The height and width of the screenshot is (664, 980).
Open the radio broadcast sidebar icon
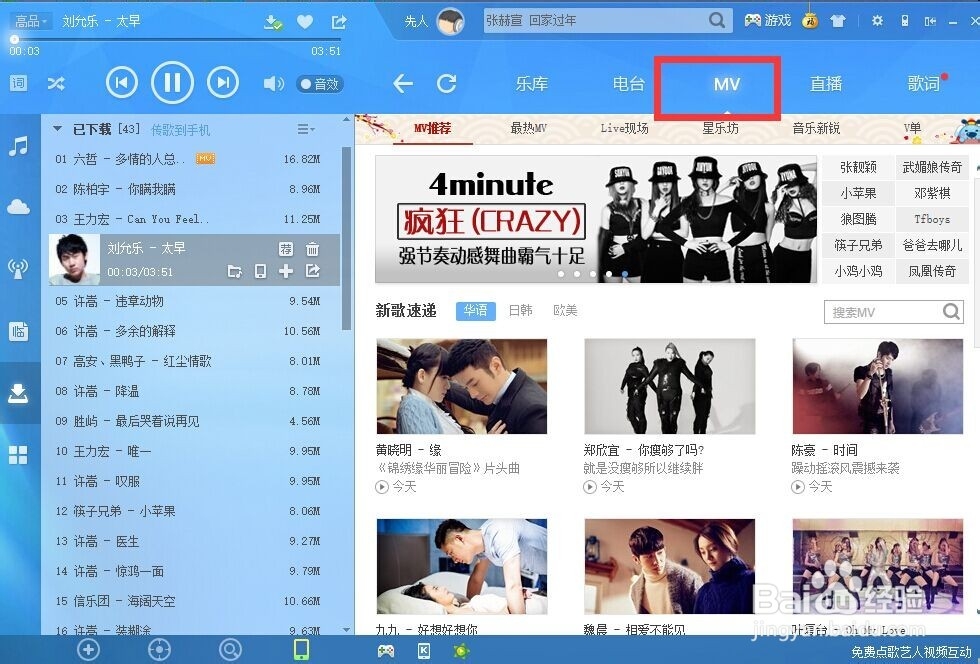pyautogui.click(x=18, y=269)
